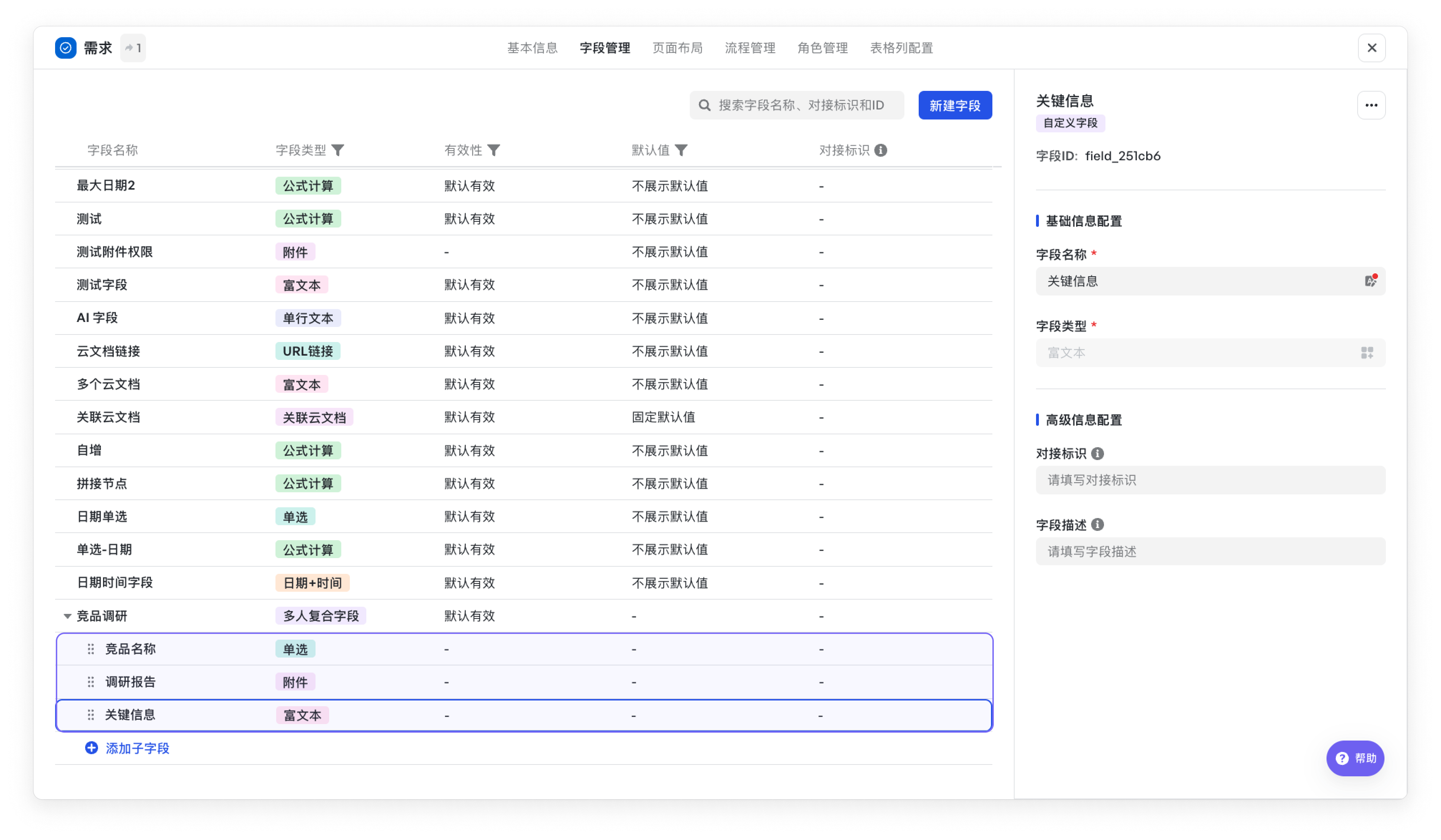This screenshot has height=840, width=1441.
Task: Open the 帮助 help button
Action: coord(1355,758)
